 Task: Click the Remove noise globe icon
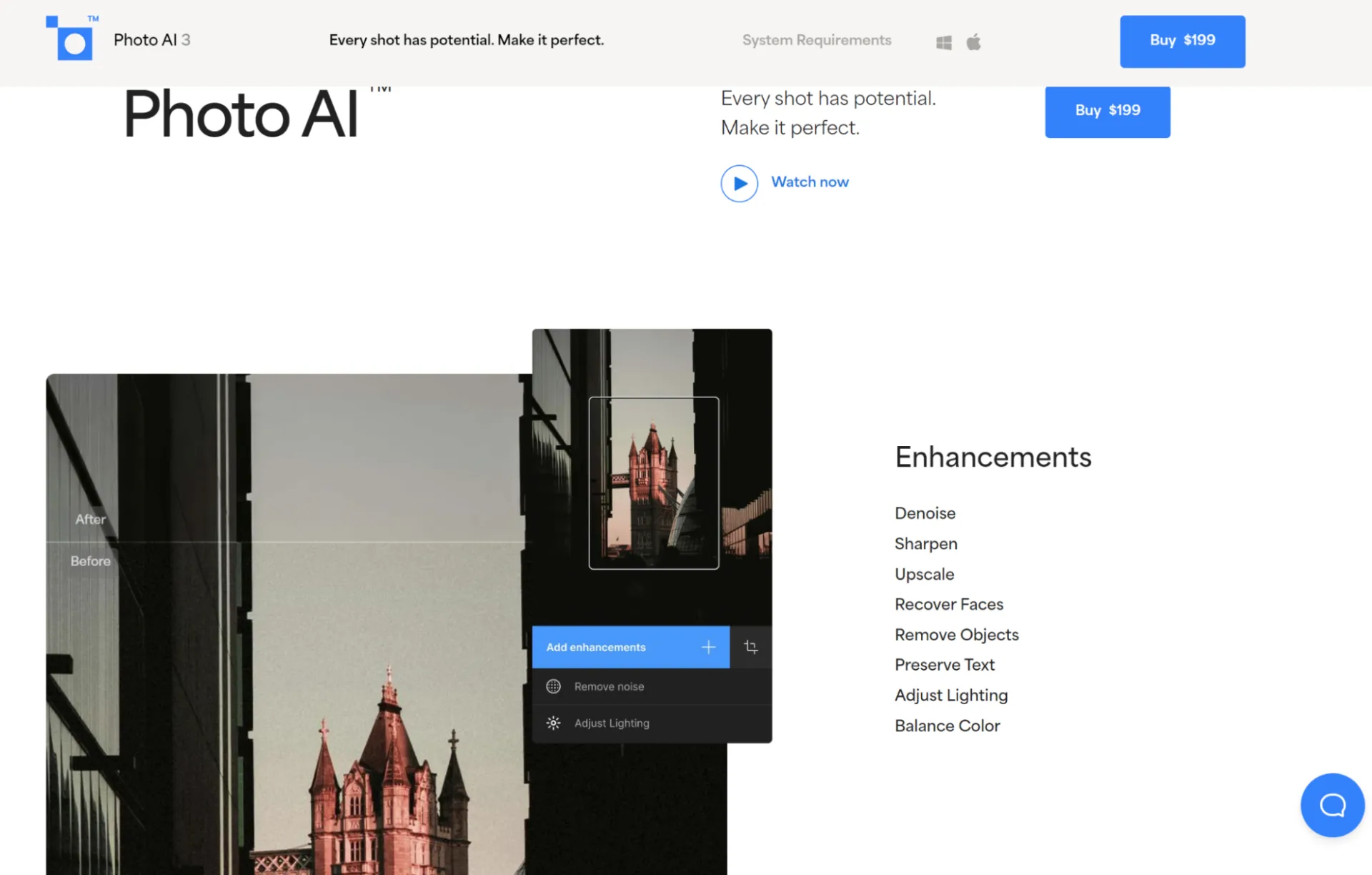click(553, 686)
